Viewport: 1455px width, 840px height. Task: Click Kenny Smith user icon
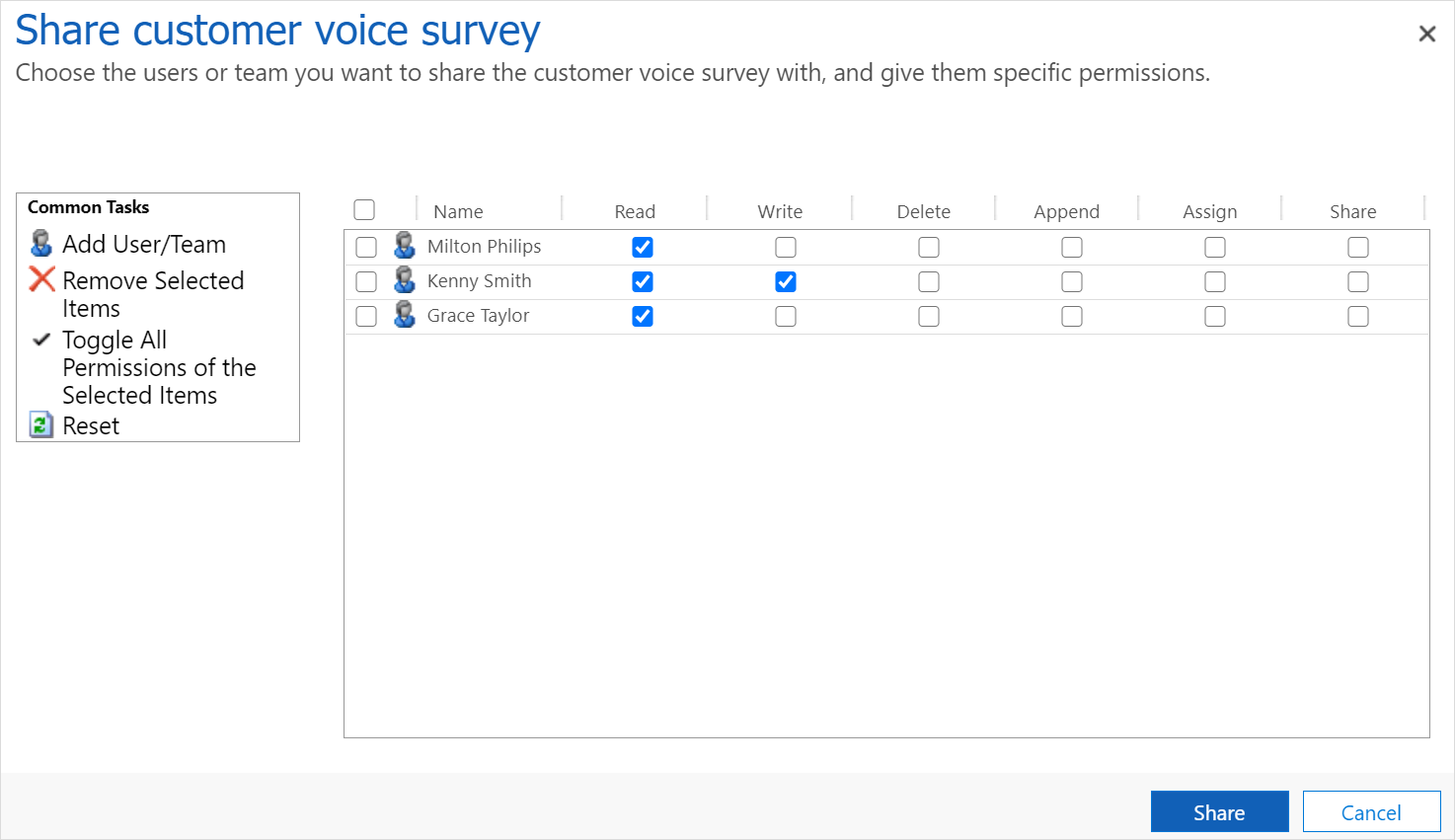405,279
